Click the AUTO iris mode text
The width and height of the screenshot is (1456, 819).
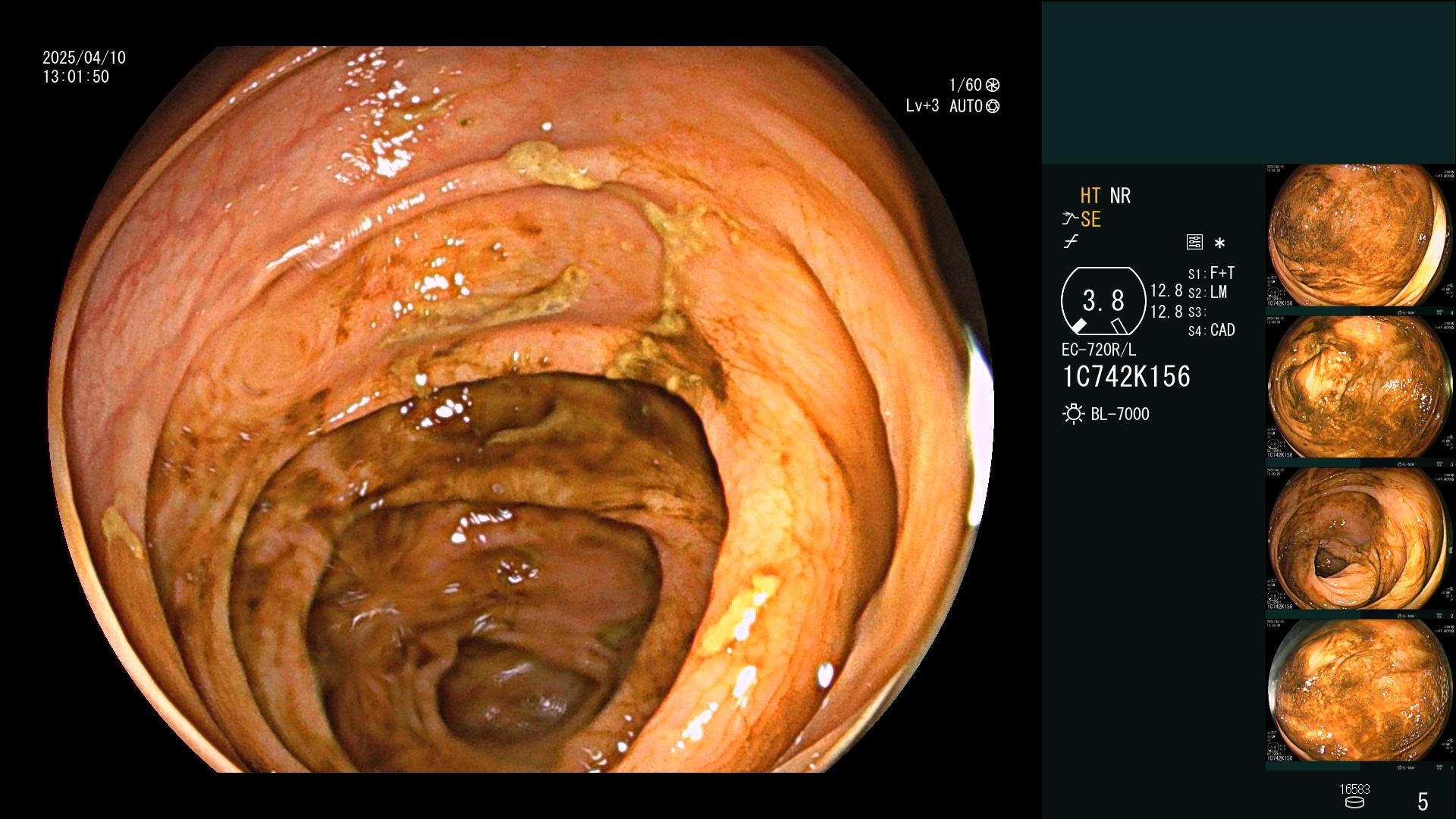pos(966,106)
